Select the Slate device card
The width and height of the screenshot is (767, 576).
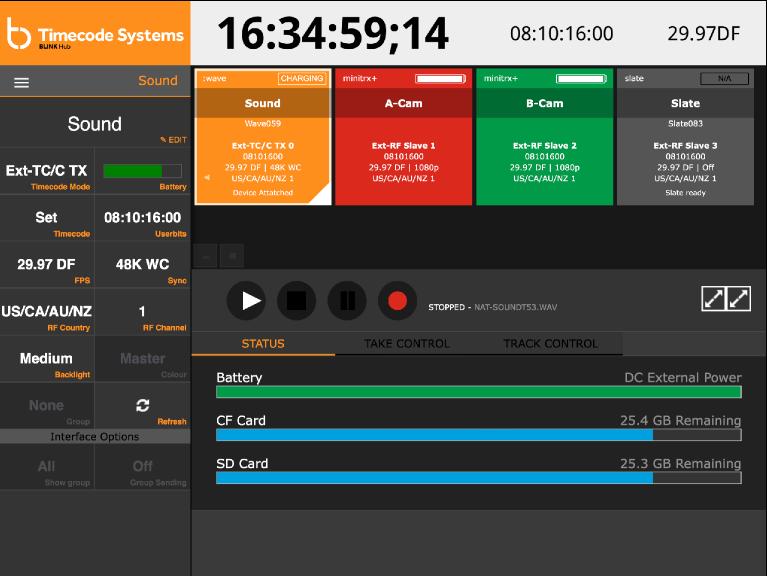[685, 137]
